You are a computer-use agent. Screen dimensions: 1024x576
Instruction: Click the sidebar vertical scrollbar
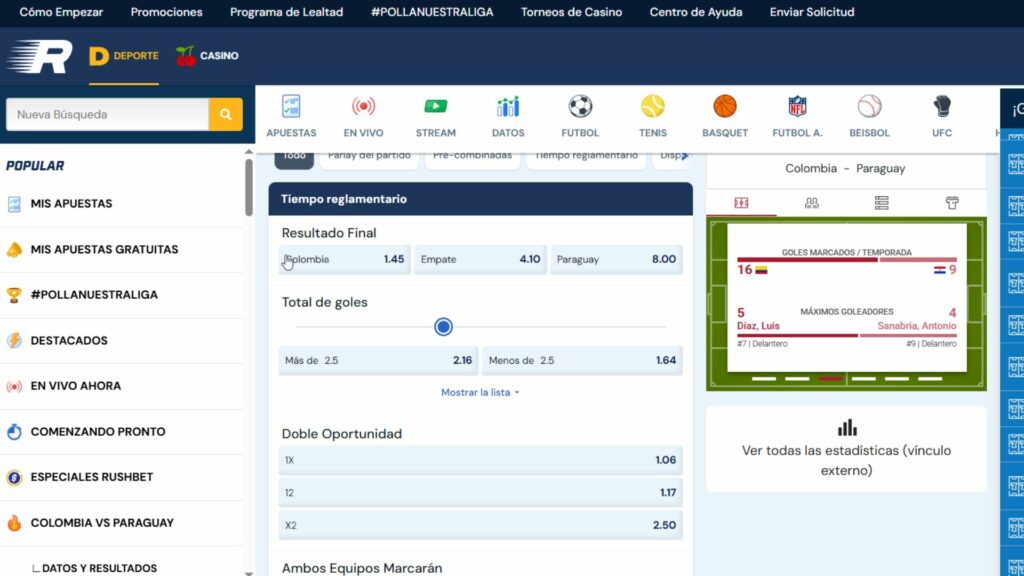[249, 187]
